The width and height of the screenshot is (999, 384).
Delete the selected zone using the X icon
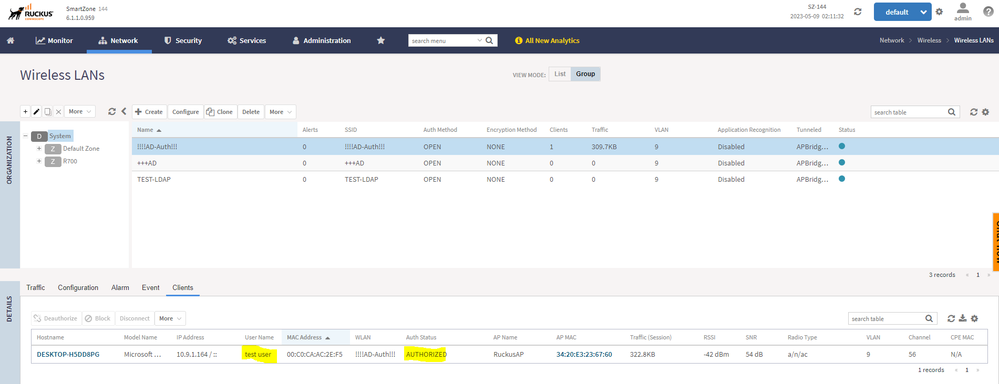[x=58, y=111]
